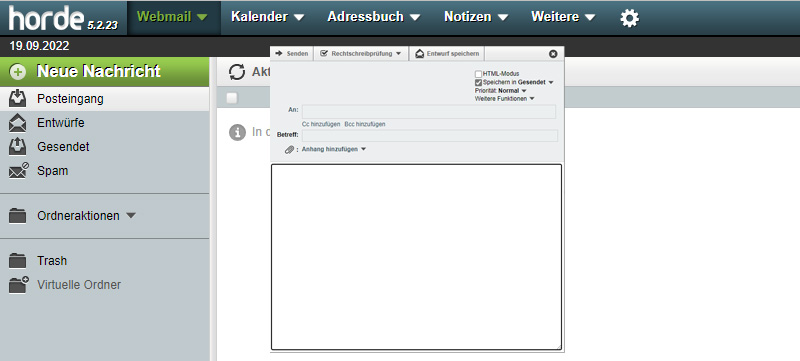Click the green plus icon for new message
The height and width of the screenshot is (361, 800).
pyautogui.click(x=18, y=72)
